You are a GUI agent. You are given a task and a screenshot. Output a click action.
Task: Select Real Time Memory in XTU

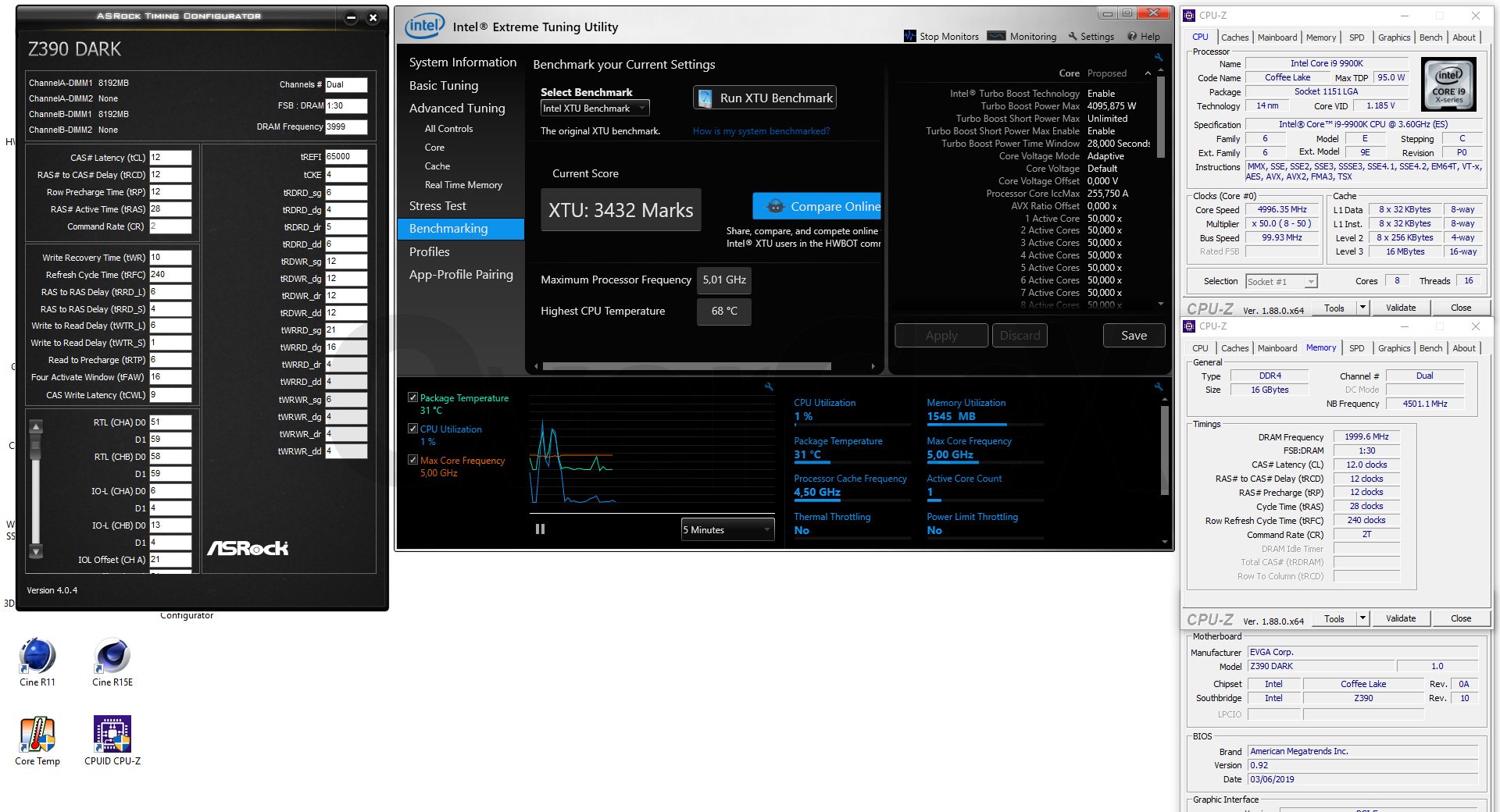463,185
